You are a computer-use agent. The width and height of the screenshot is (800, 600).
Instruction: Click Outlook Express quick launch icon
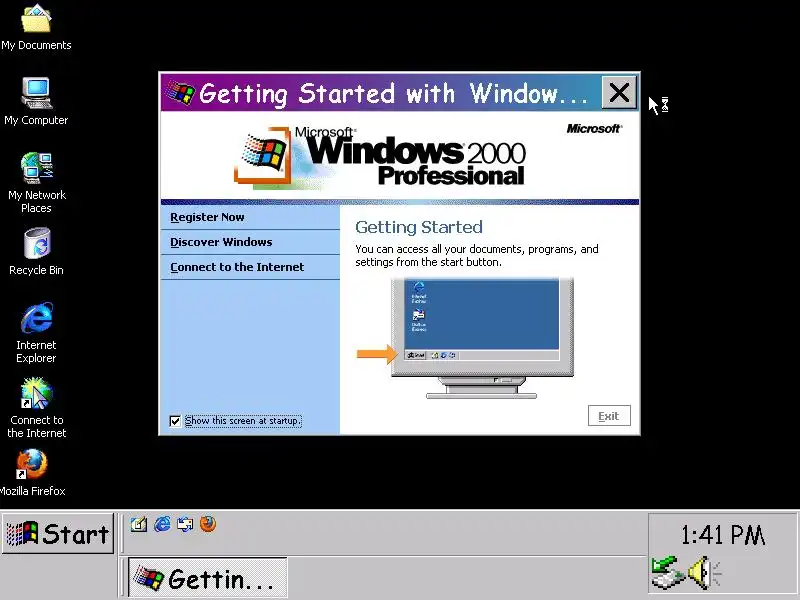185,524
